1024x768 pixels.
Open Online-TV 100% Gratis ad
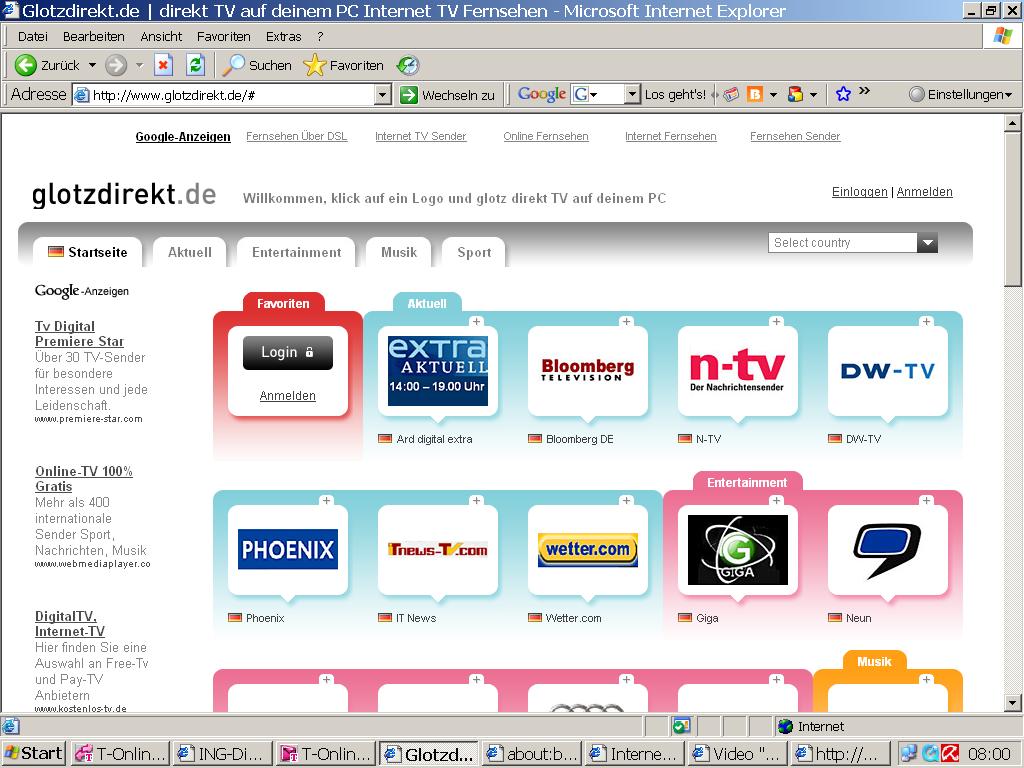(84, 479)
